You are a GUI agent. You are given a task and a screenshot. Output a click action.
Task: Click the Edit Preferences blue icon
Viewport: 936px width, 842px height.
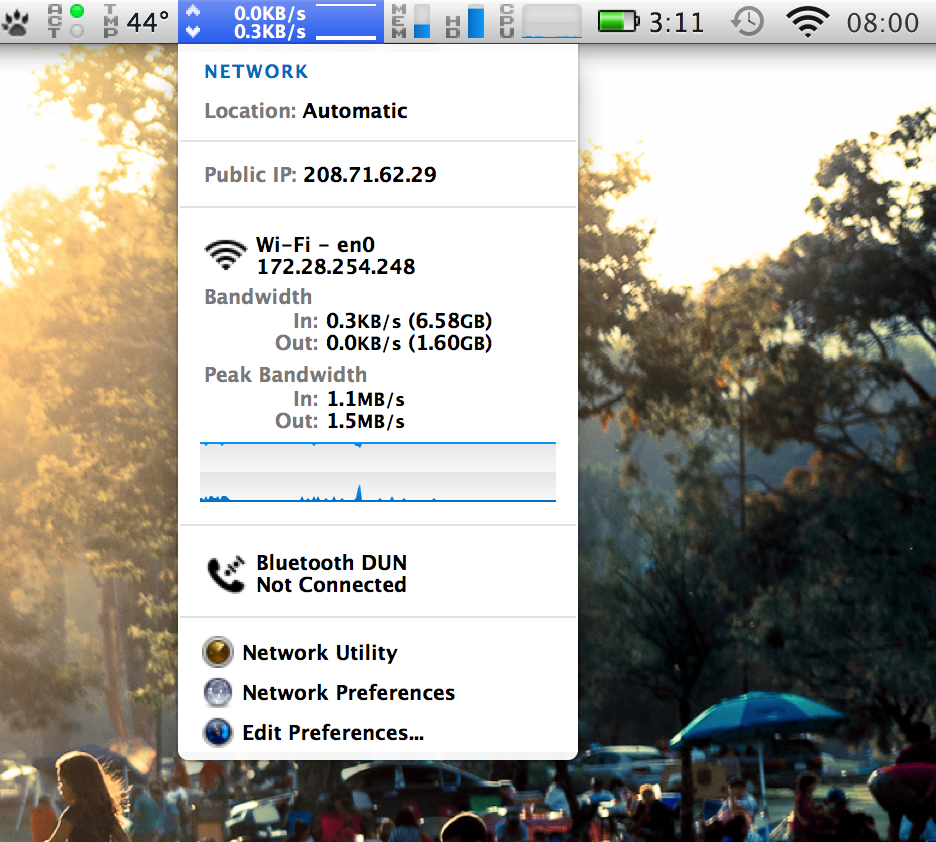pos(218,732)
